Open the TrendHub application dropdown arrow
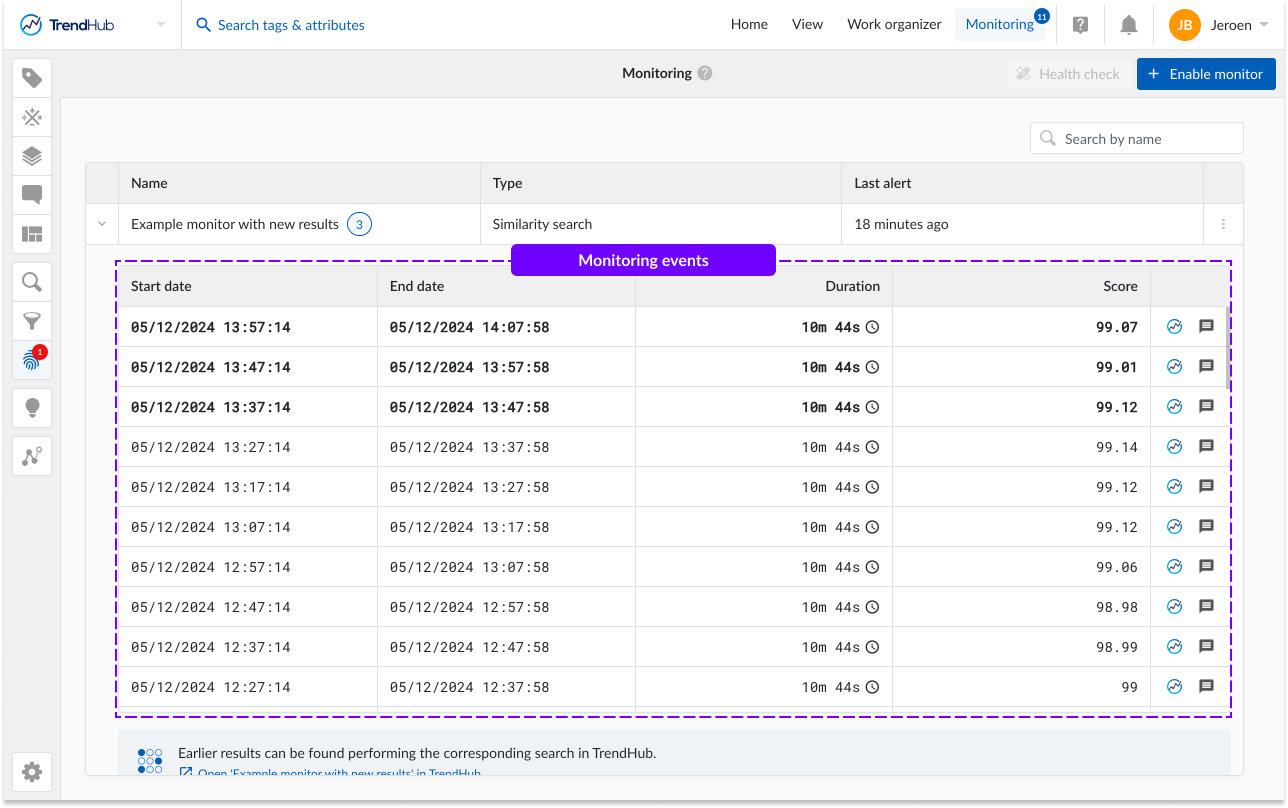 [161, 25]
